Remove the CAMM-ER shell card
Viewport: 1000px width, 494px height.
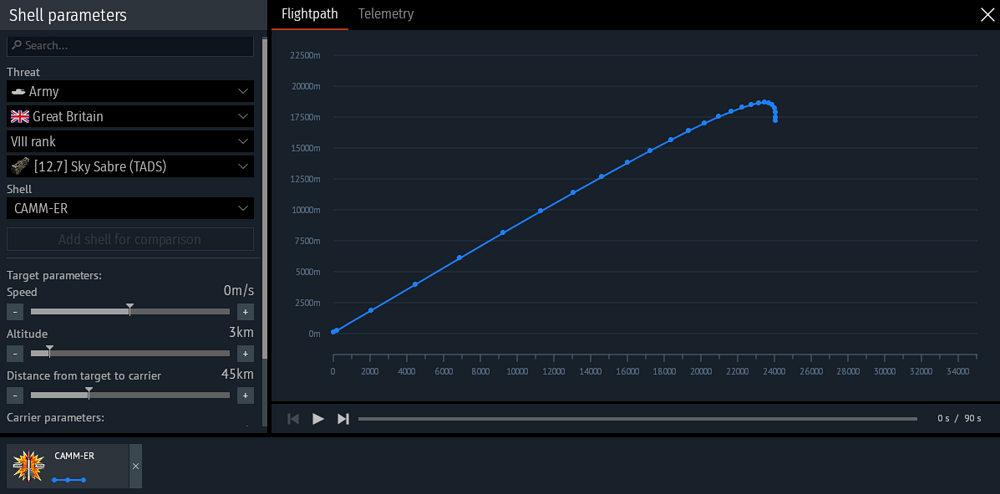(135, 466)
